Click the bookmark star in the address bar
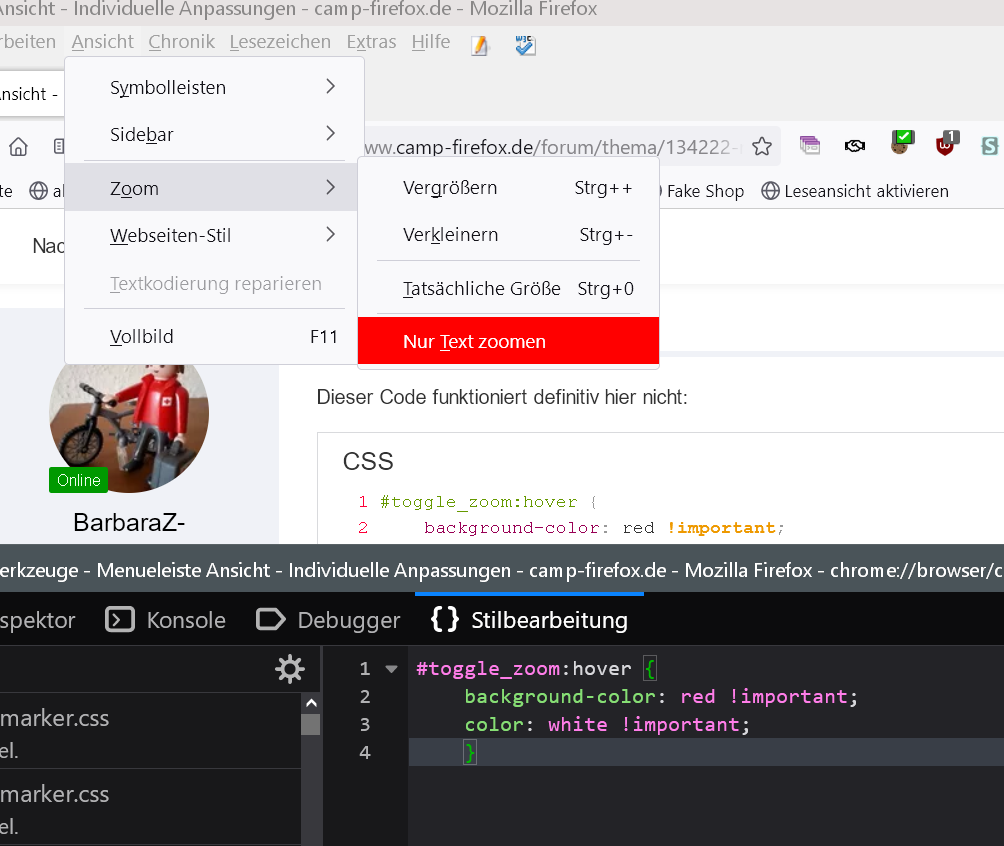This screenshot has height=846, width=1004. [x=762, y=147]
